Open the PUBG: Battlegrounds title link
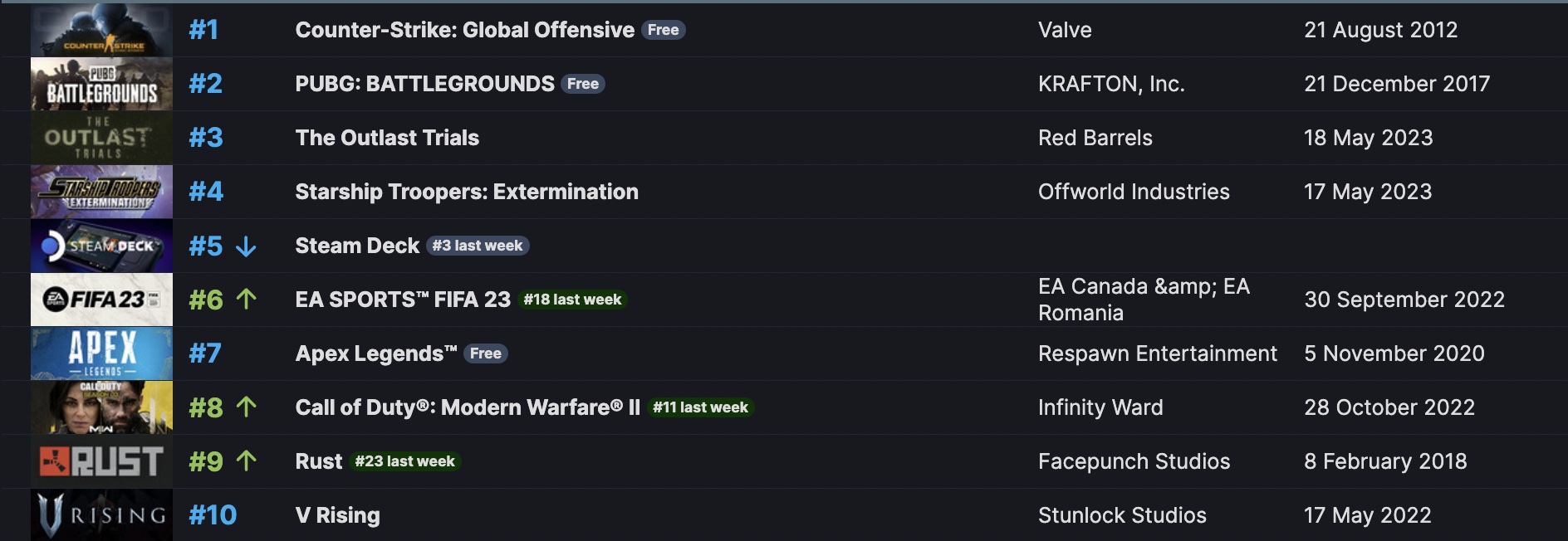 pyautogui.click(x=424, y=83)
